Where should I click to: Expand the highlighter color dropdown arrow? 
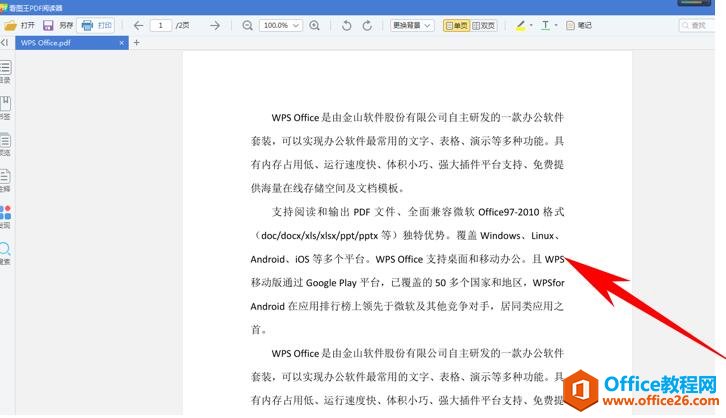pyautogui.click(x=531, y=25)
